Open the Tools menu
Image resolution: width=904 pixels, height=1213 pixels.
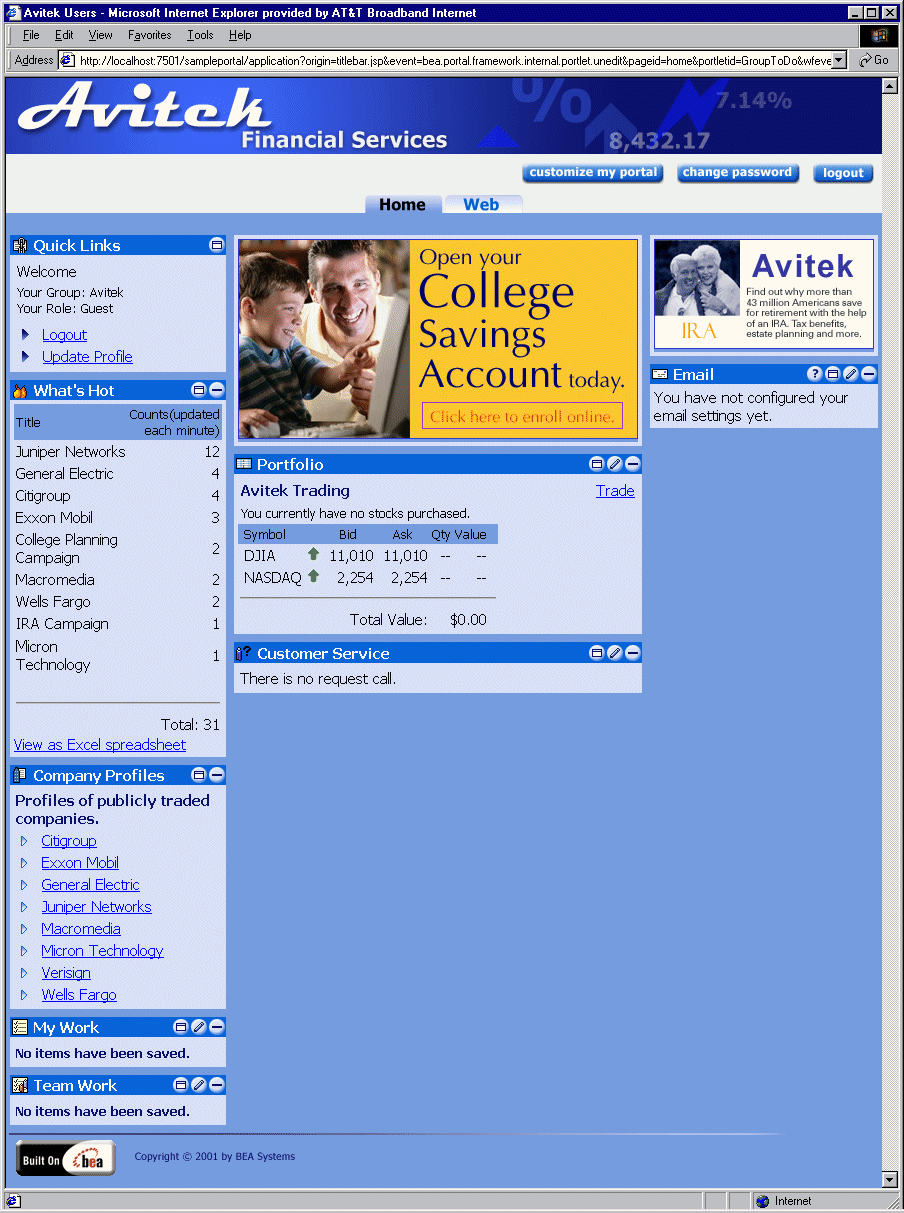pos(200,35)
